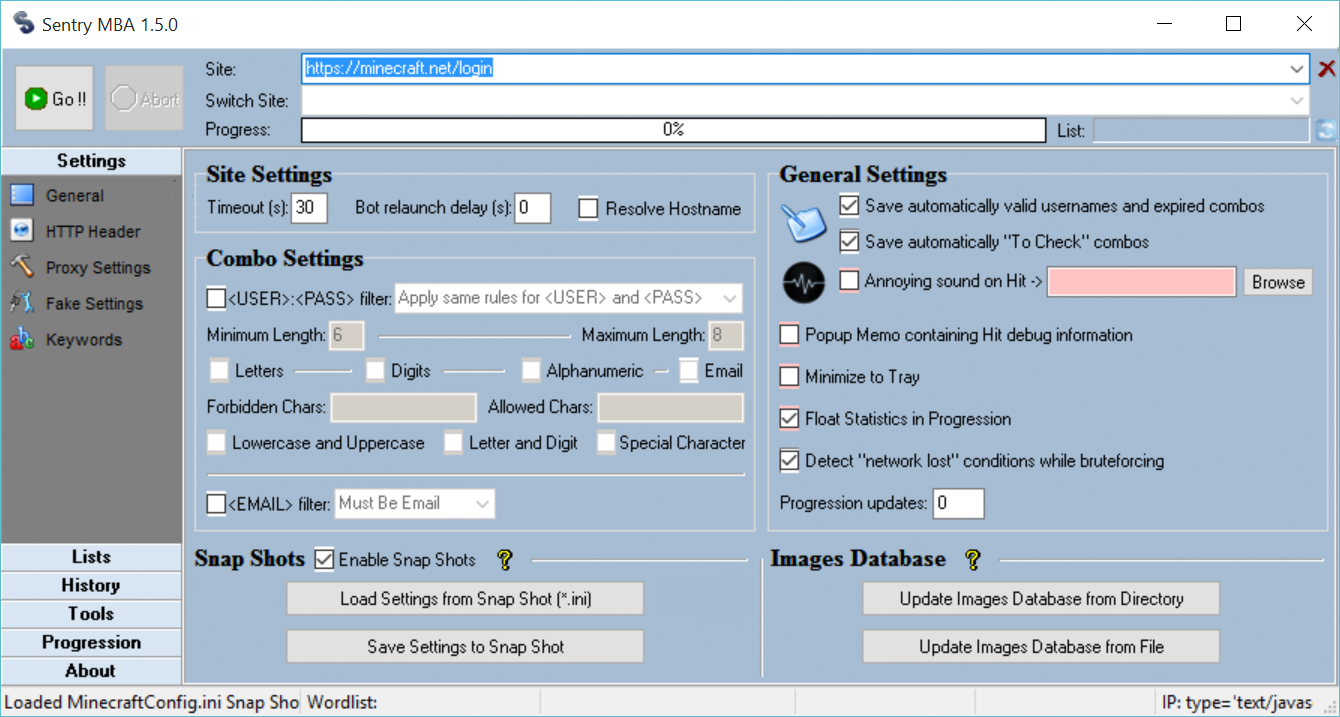Click Update Images Database from Directory
The image size is (1340, 717).
point(1041,599)
